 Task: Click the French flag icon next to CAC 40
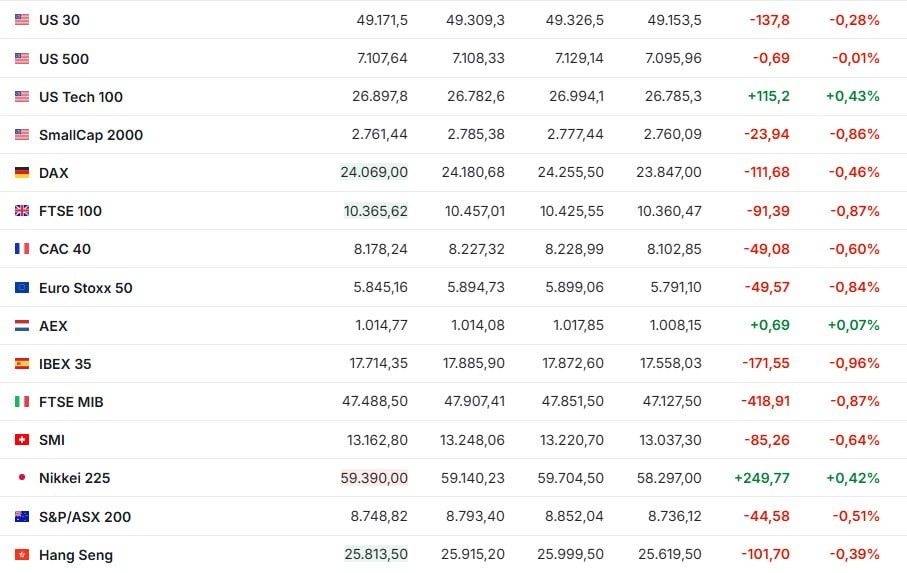(22, 249)
